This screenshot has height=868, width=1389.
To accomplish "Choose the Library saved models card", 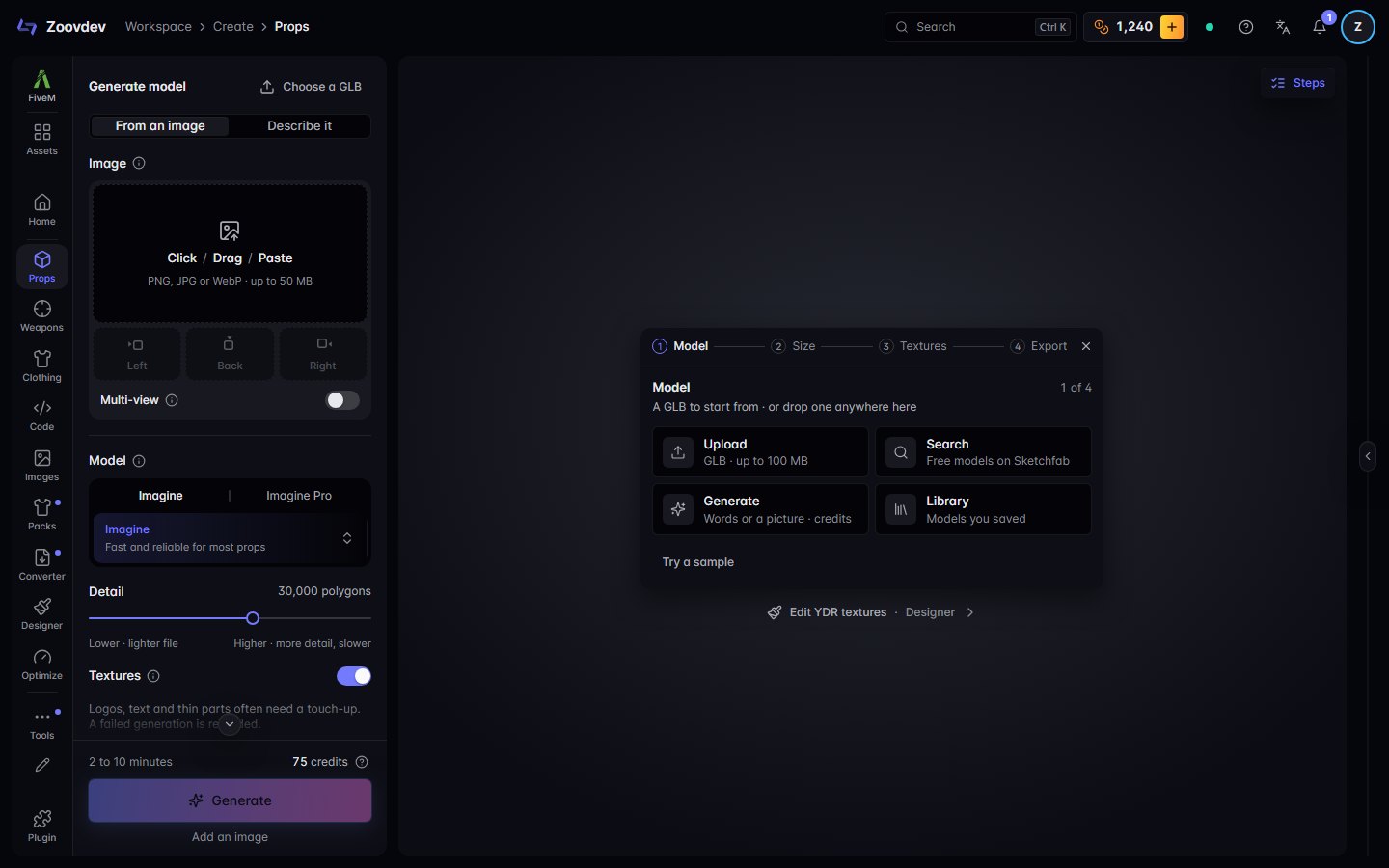I will (983, 509).
